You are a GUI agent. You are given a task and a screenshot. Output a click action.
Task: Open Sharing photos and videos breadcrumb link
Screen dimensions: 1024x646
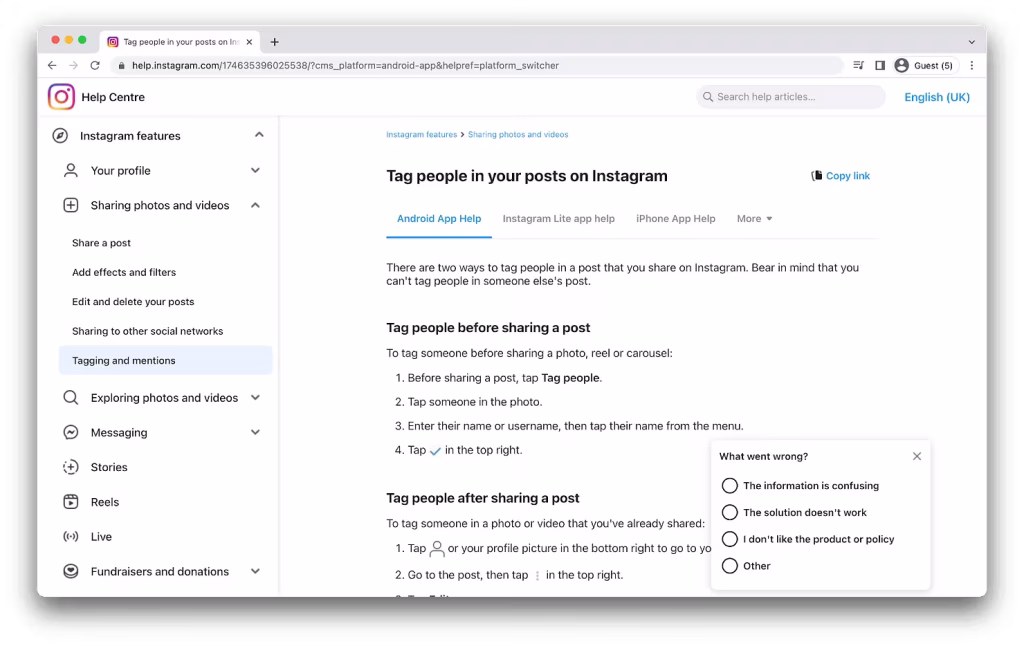[518, 135]
